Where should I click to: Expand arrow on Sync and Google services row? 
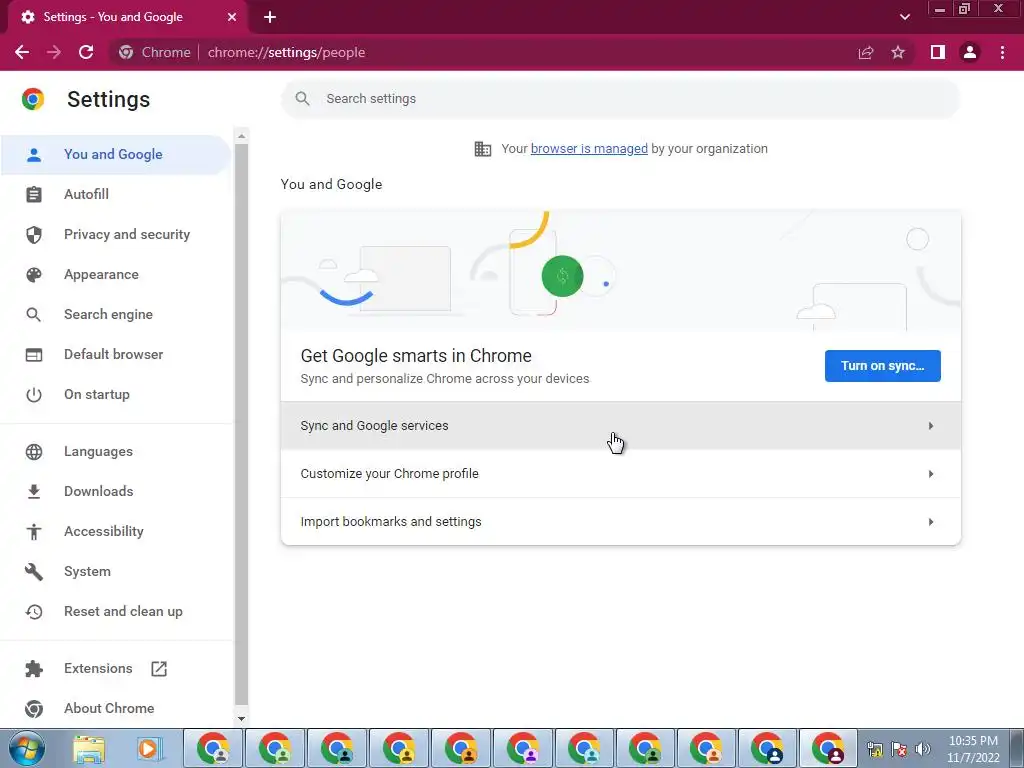point(931,426)
